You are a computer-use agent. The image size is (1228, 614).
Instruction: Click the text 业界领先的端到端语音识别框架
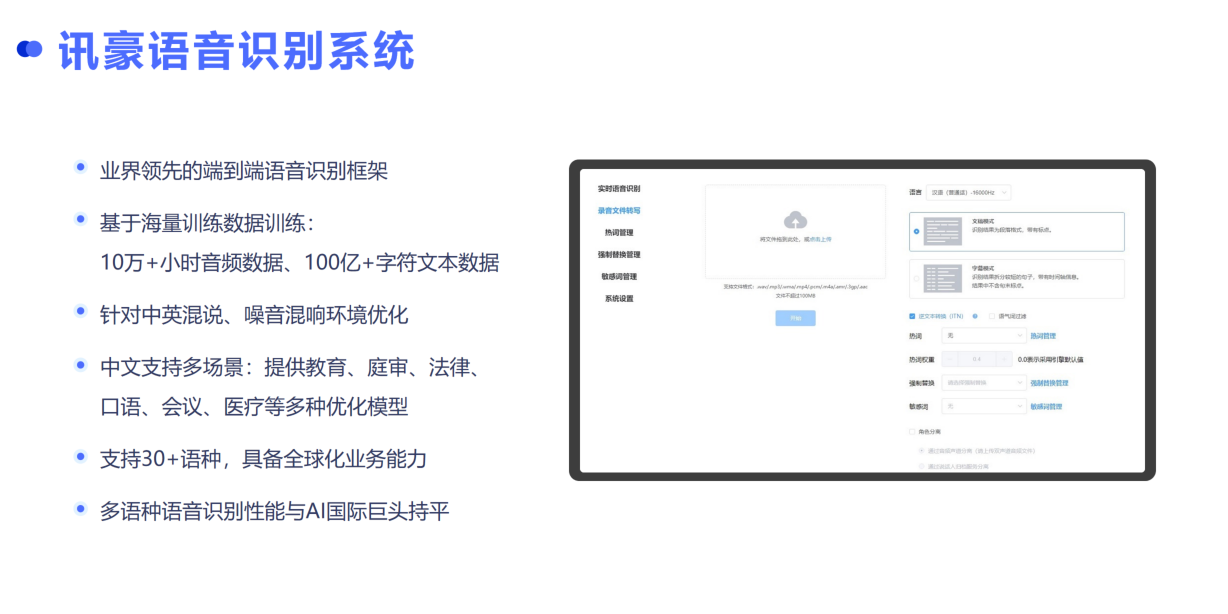pyautogui.click(x=244, y=171)
